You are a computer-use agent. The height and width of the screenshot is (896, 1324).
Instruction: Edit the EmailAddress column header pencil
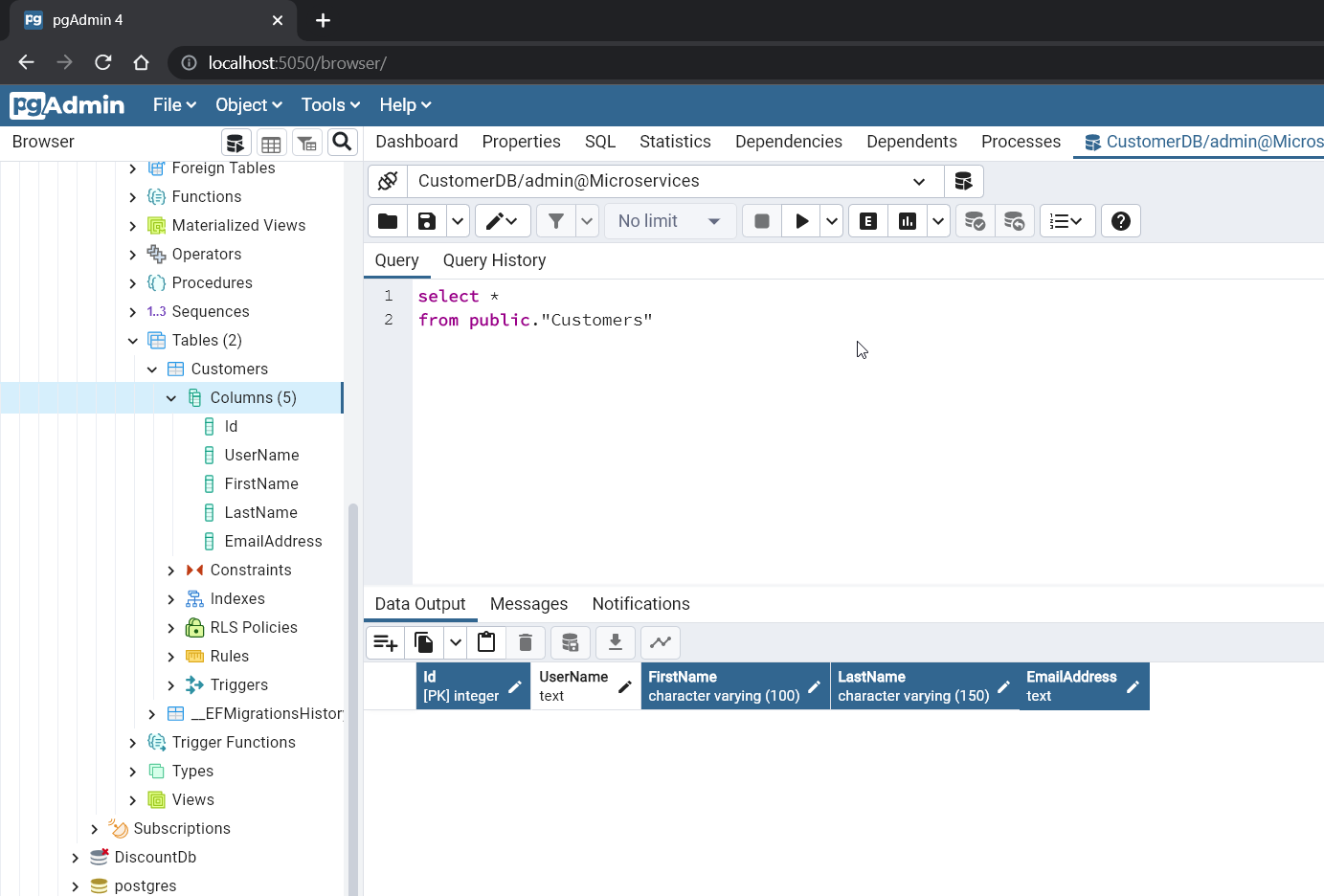(1133, 686)
